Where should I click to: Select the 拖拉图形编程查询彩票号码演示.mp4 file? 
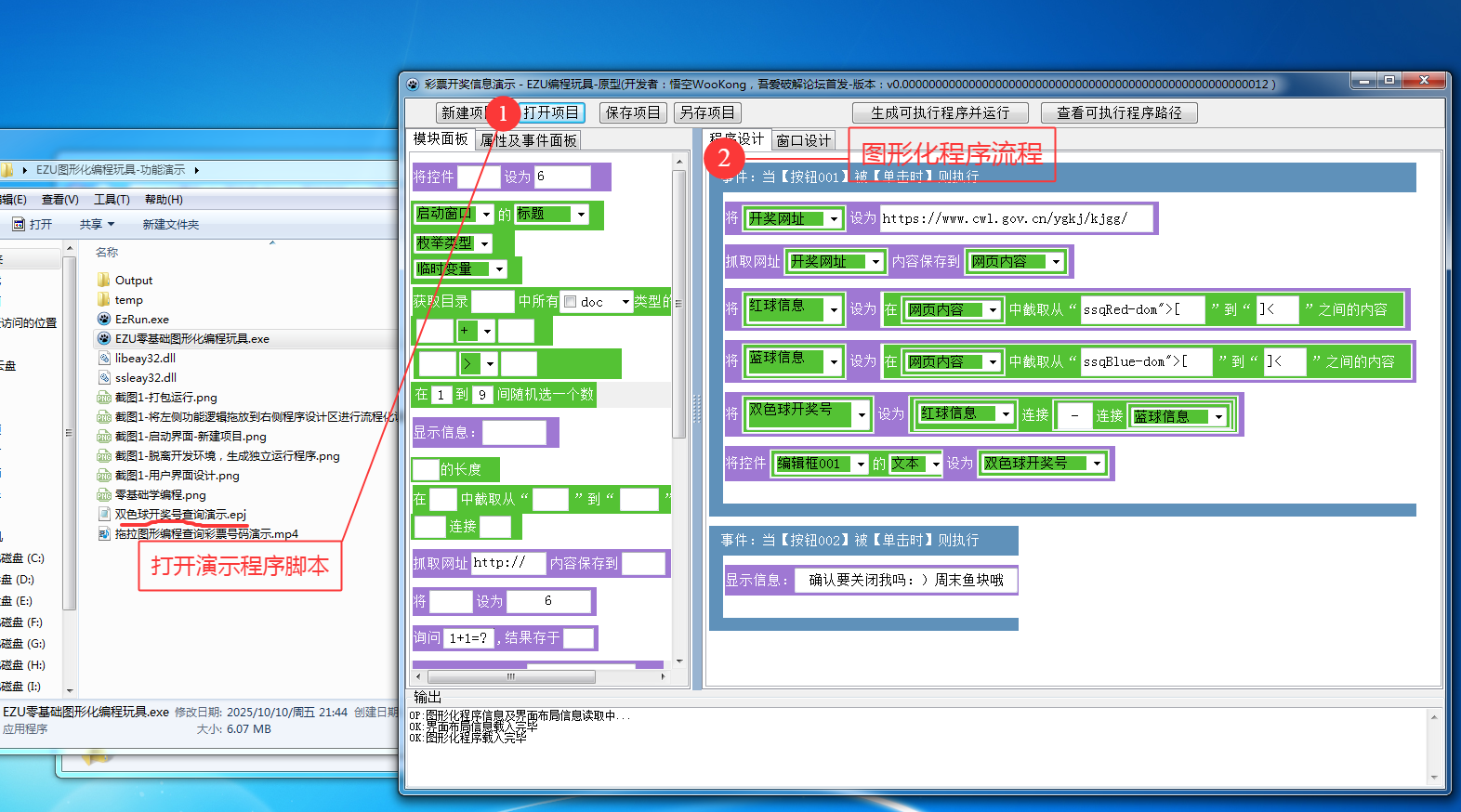point(206,533)
